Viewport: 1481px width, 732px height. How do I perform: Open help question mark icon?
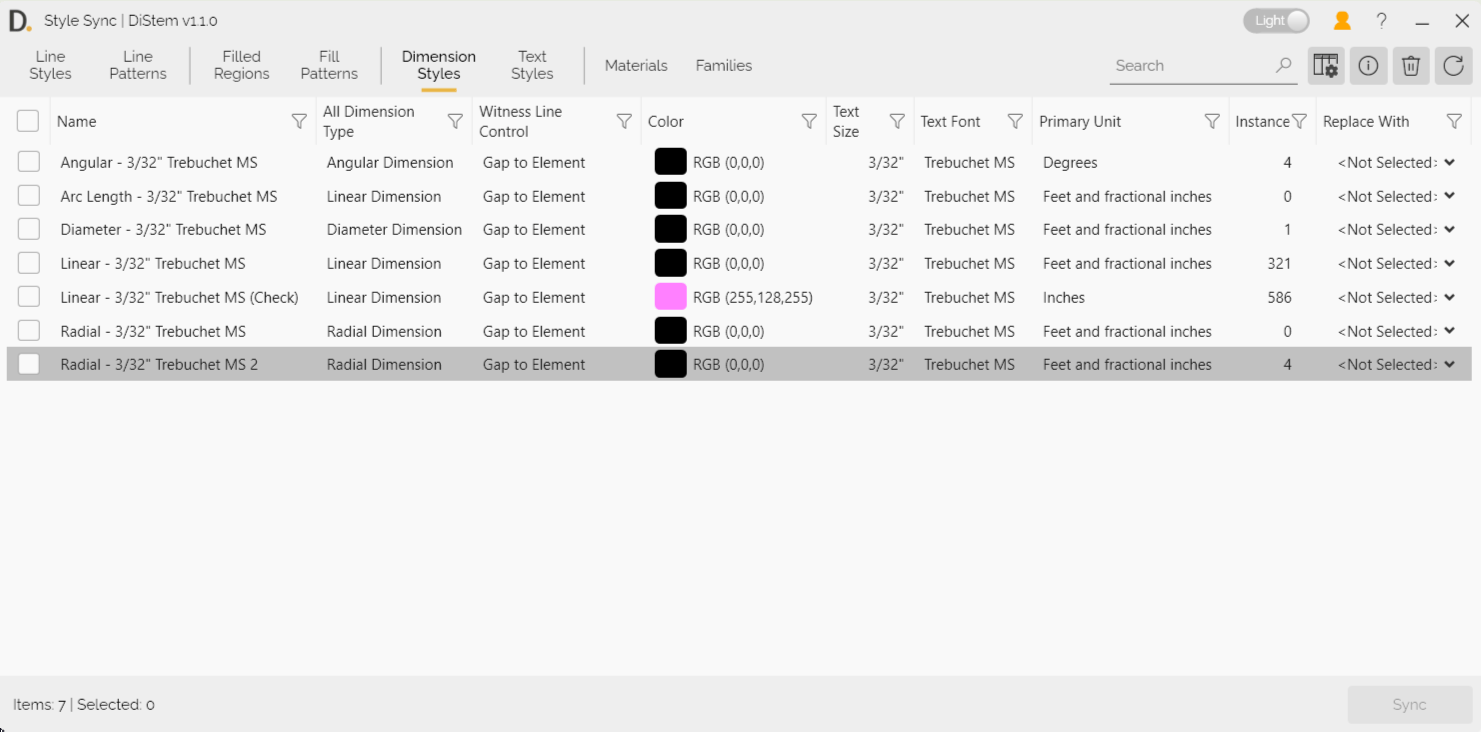pos(1381,21)
